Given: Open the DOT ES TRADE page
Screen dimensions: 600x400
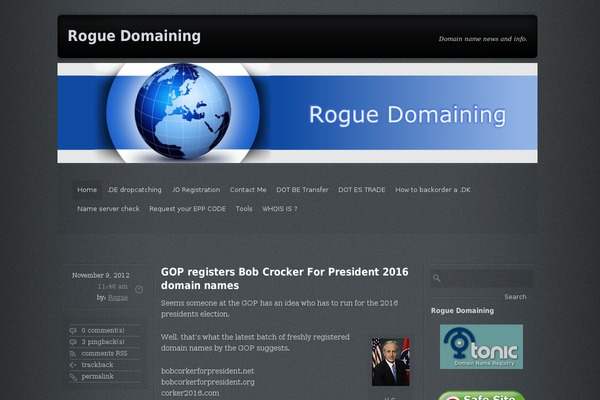Looking at the screenshot, I should (362, 189).
